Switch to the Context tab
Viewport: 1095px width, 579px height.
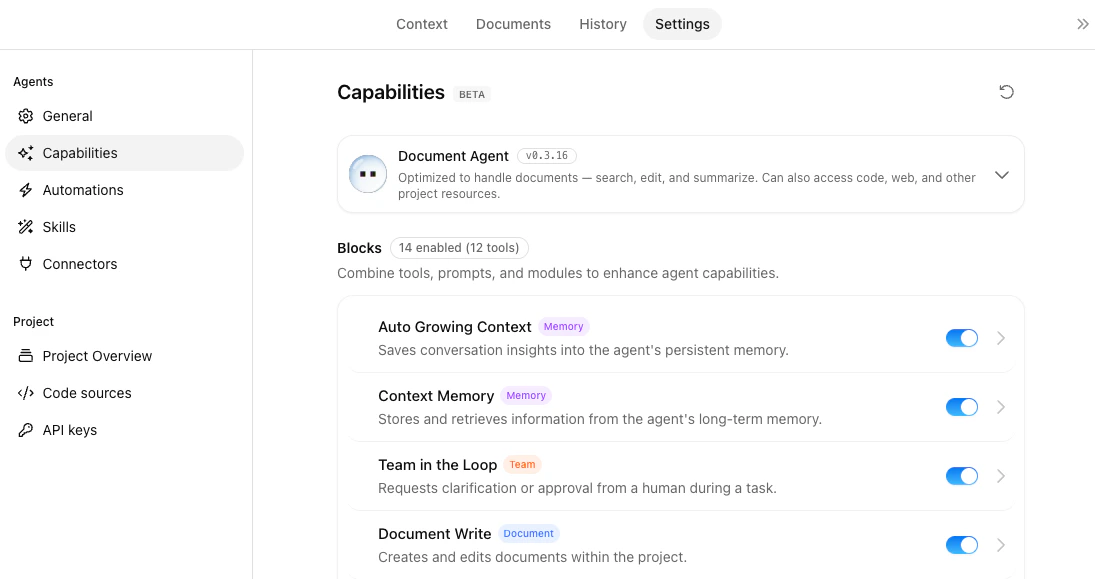[x=422, y=24]
